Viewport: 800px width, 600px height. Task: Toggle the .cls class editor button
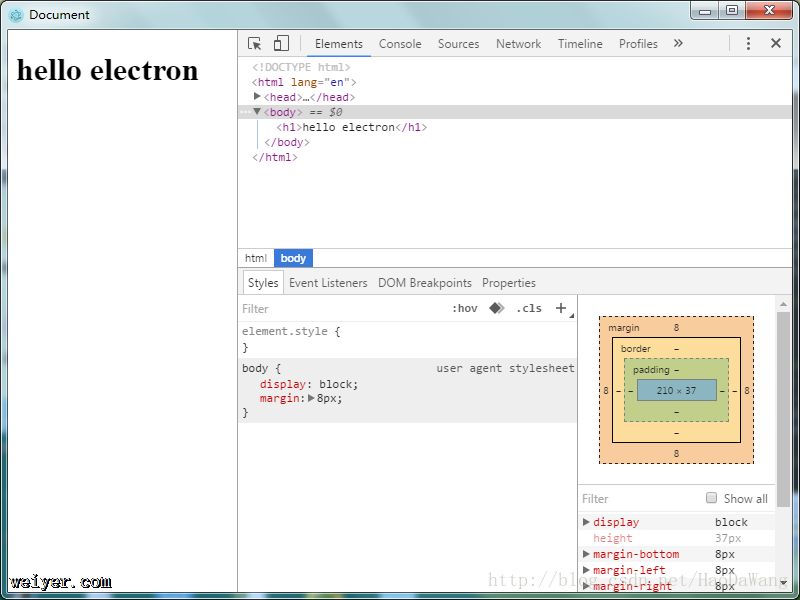529,308
